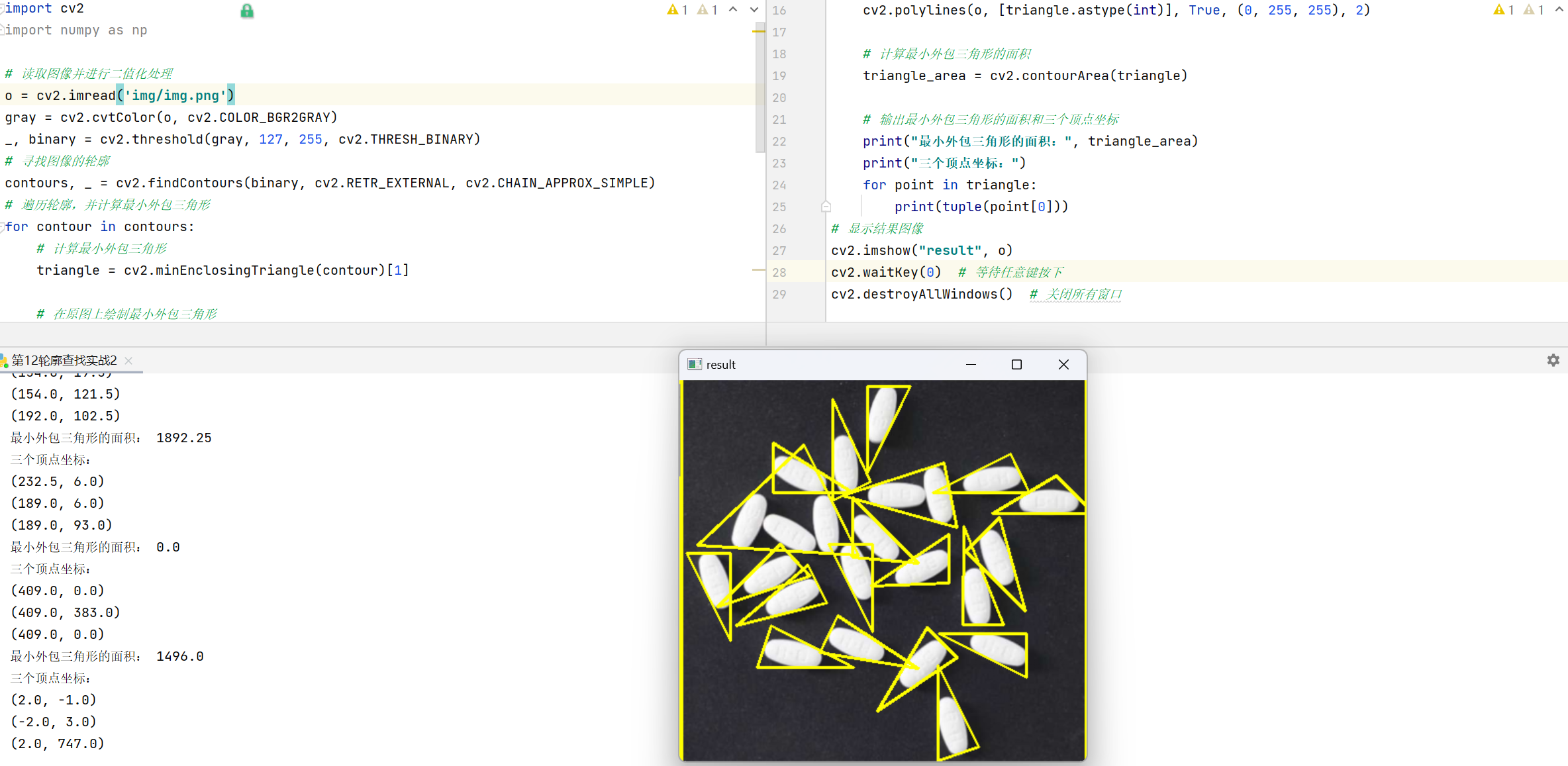The image size is (1568, 766).
Task: Click the pills image in result window
Action: point(883,569)
